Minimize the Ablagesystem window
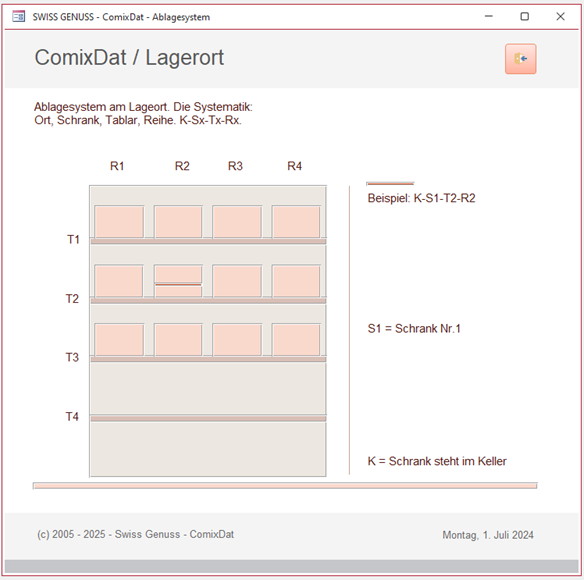The image size is (584, 580). click(x=489, y=16)
